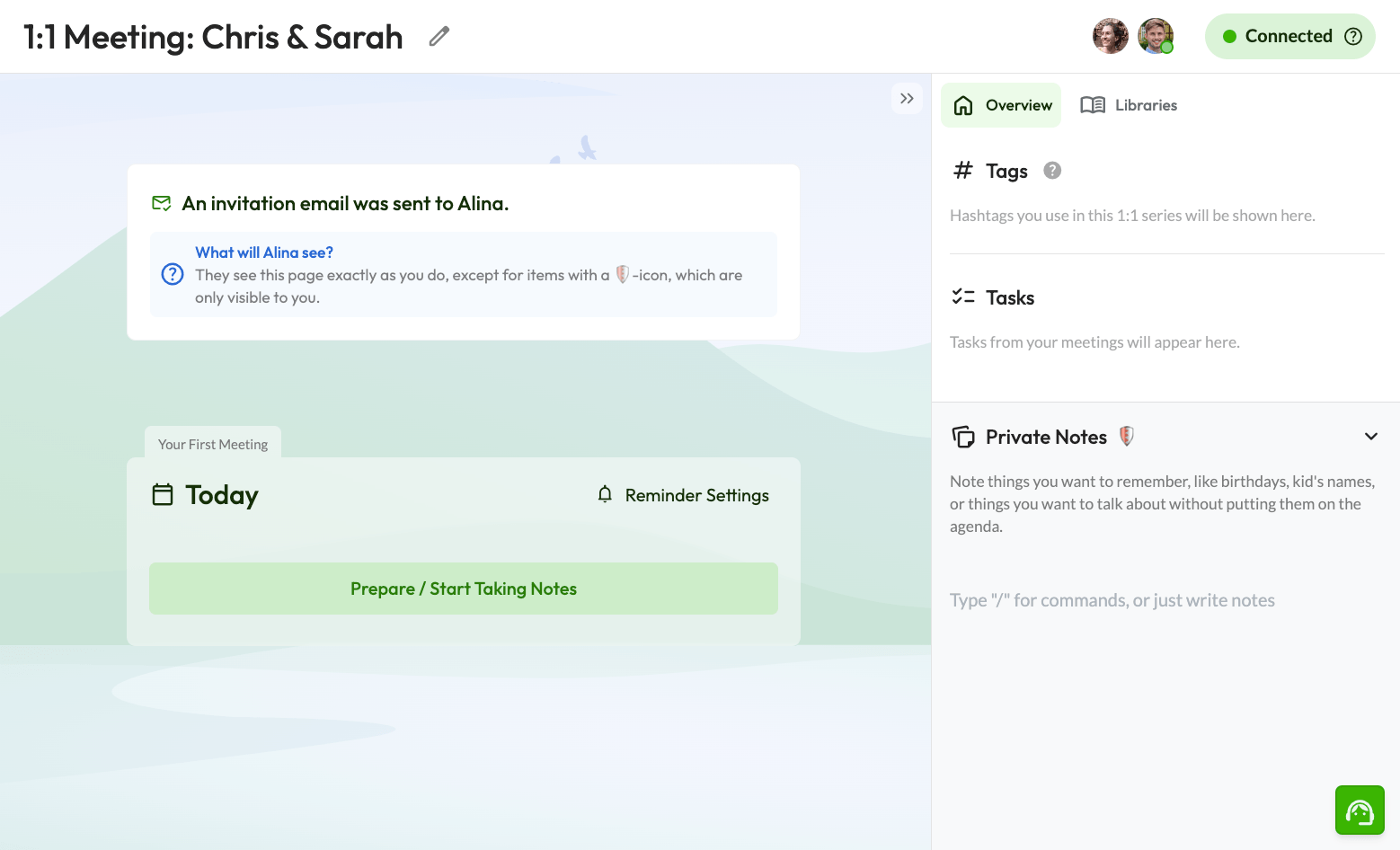Select the Overview tab
The height and width of the screenshot is (850, 1400).
tap(1001, 105)
